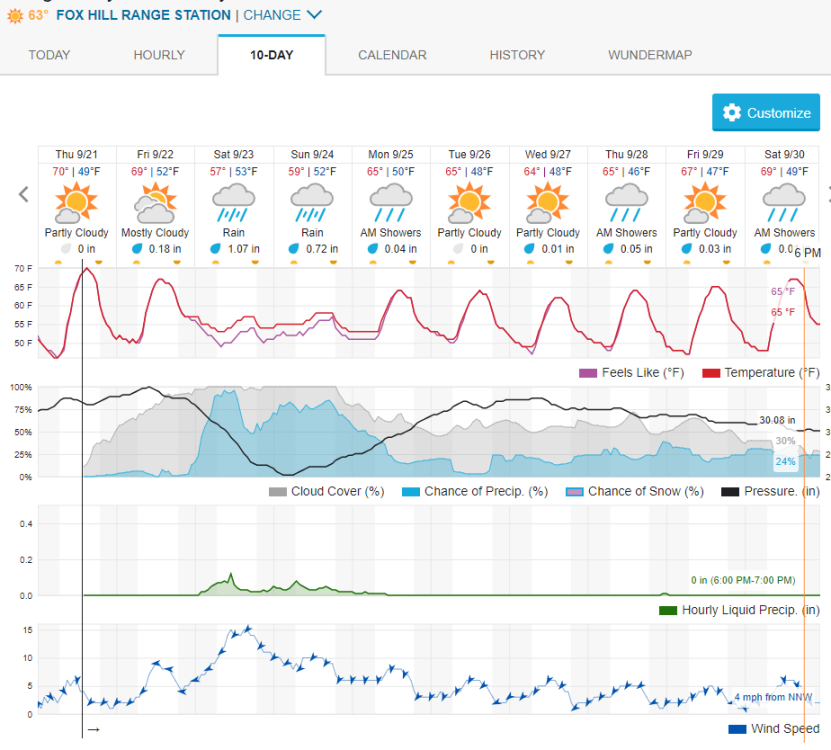Select the Tue 9/26 partly cloudy icon
This screenshot has height=750, width=831.
pos(469,202)
